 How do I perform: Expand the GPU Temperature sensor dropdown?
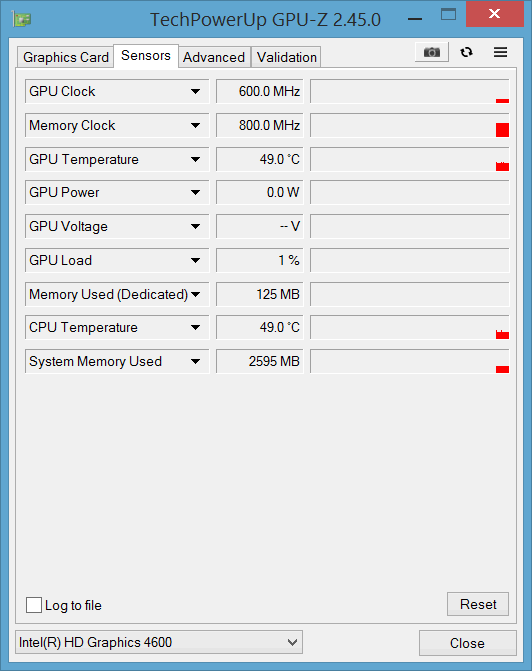[196, 159]
